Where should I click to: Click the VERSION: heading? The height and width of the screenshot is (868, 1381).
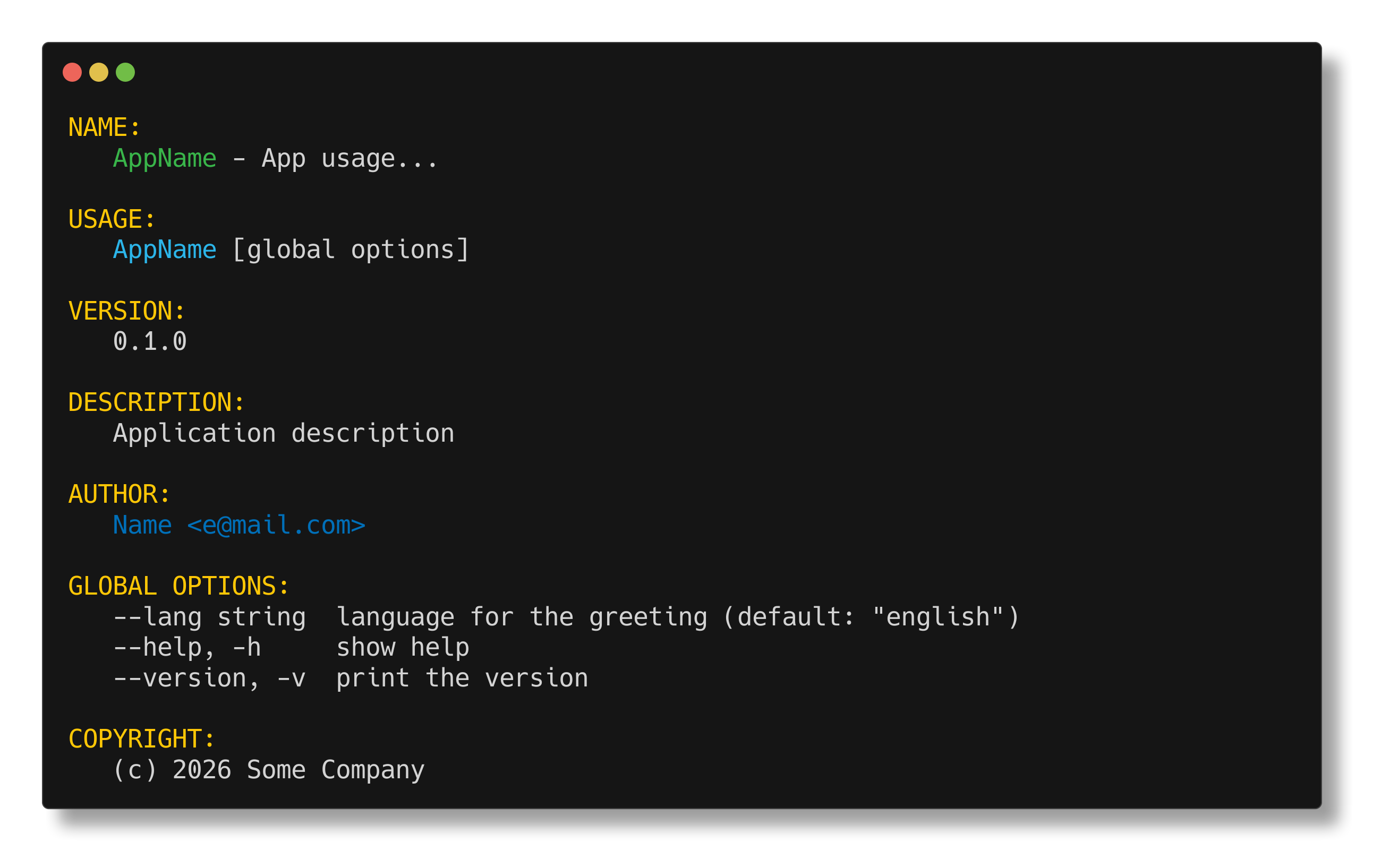pyautogui.click(x=126, y=311)
